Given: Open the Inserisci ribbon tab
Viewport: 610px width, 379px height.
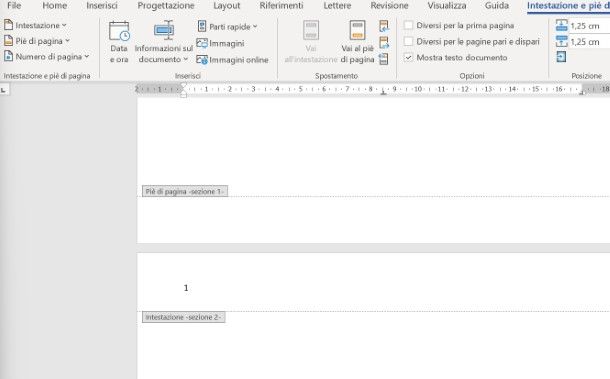Looking at the screenshot, I should (102, 6).
